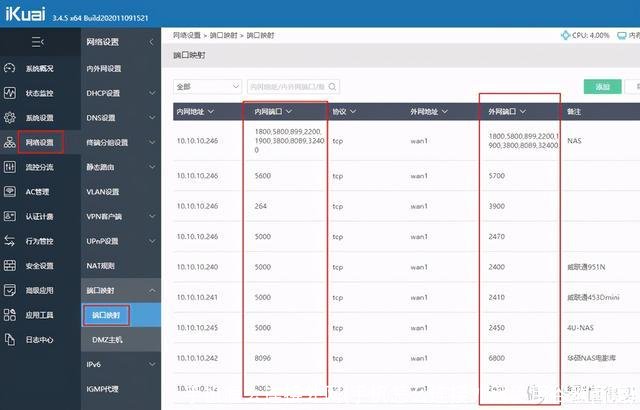Go to DHCP设置 menu item
The image size is (640, 410).
click(103, 93)
